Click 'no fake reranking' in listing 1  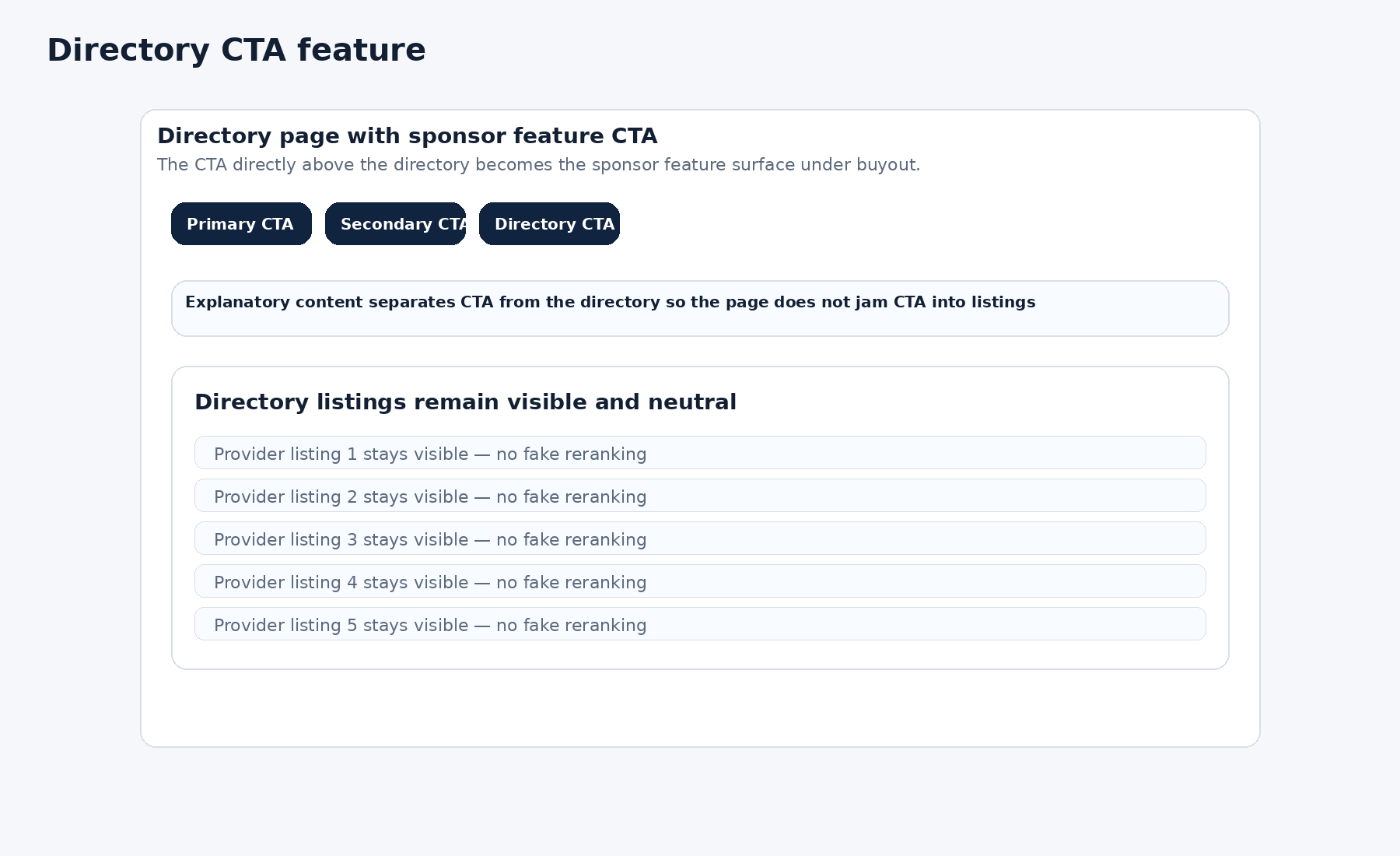[571, 454]
